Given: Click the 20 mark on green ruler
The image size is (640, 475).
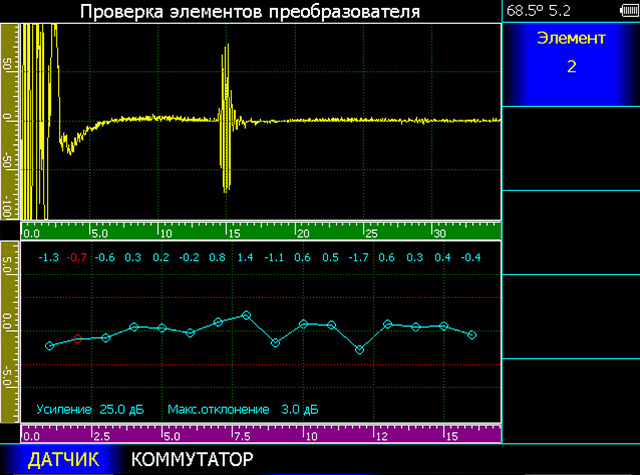Looking at the screenshot, I should [x=302, y=233].
